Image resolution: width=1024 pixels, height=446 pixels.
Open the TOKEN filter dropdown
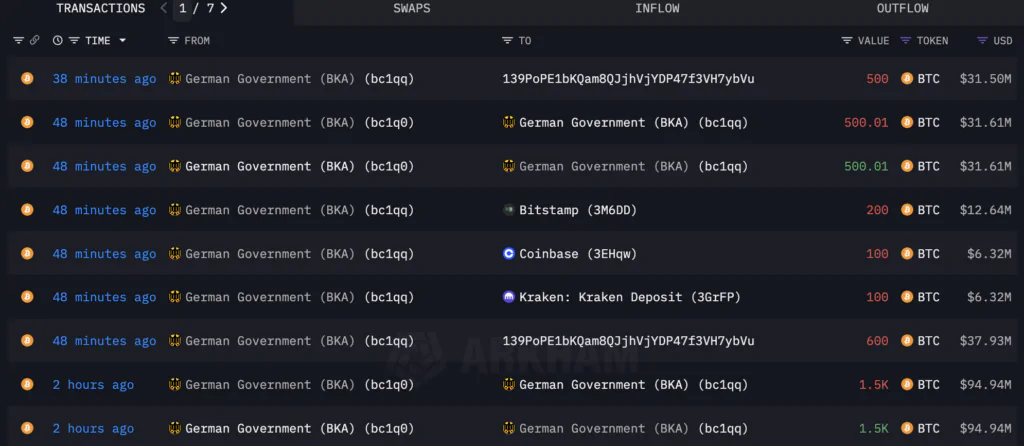coord(906,41)
